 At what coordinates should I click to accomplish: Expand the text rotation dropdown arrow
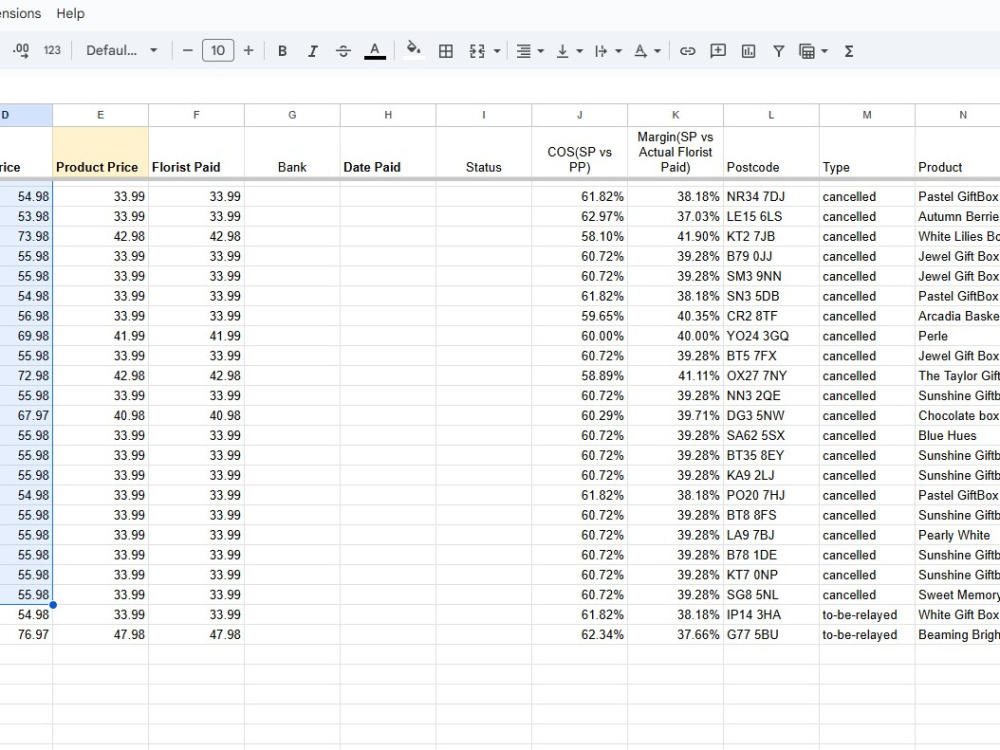click(x=658, y=51)
